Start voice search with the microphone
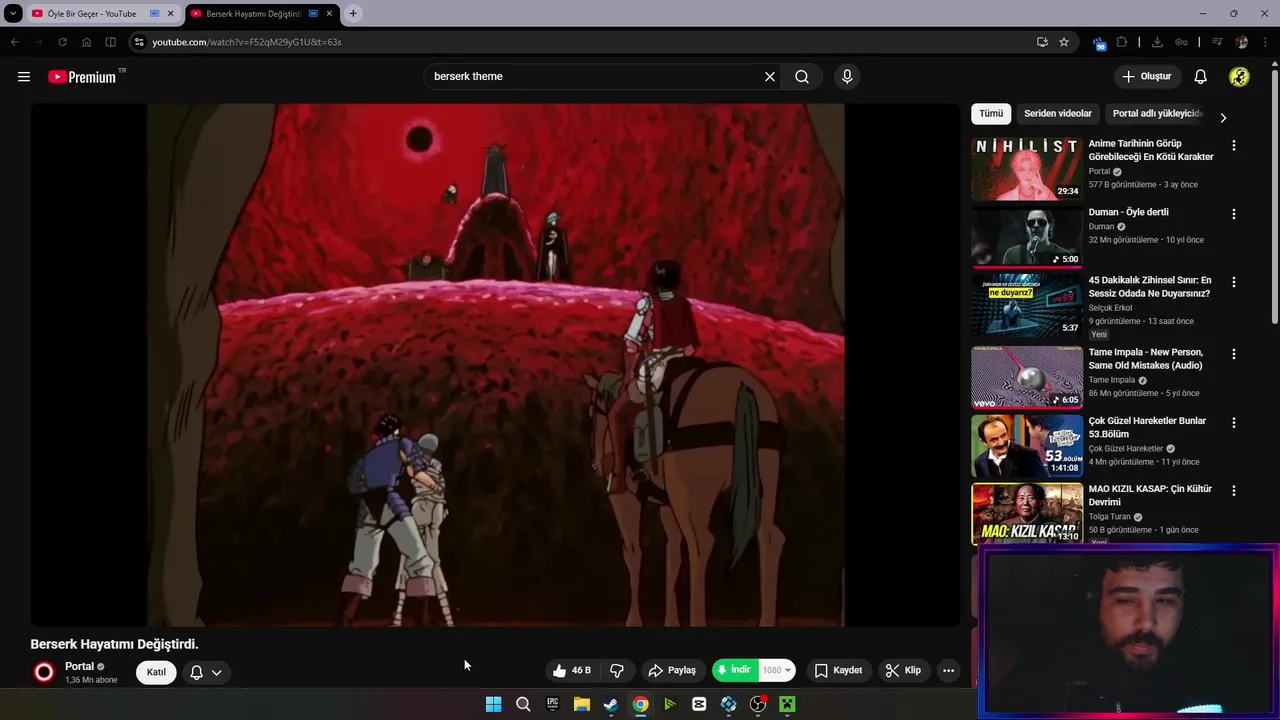Screen dimensions: 1280x720 (847, 77)
